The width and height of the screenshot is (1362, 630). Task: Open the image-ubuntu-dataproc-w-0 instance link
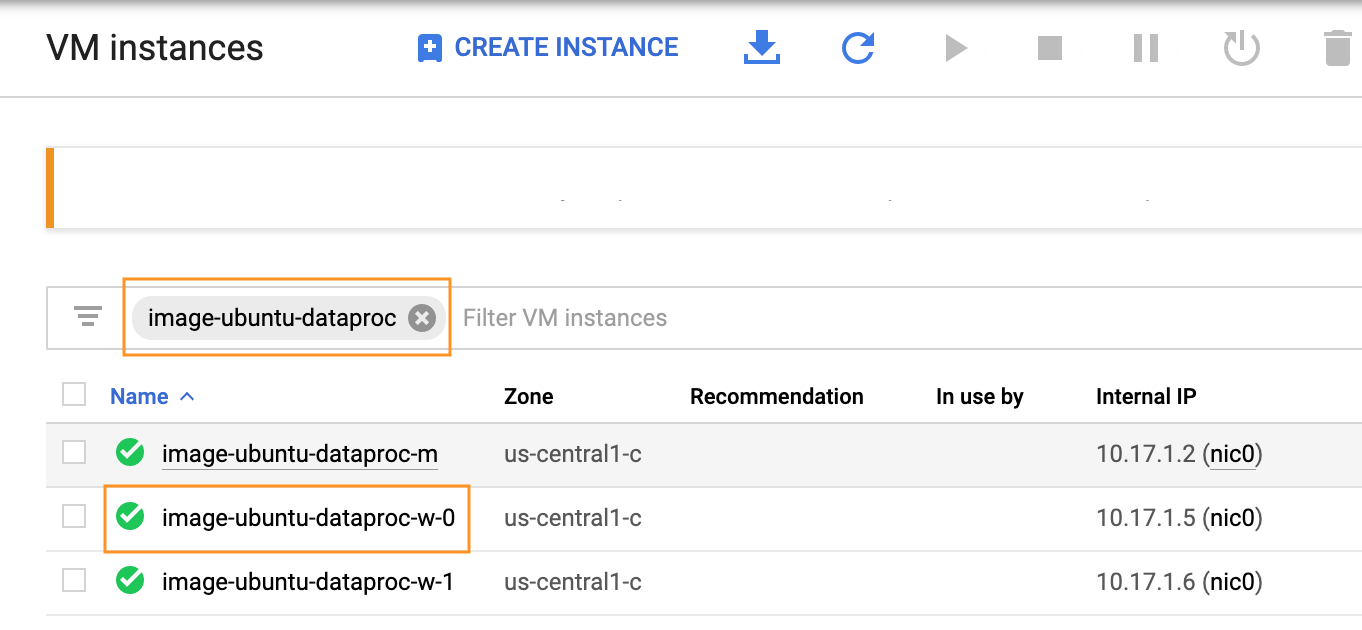click(308, 518)
